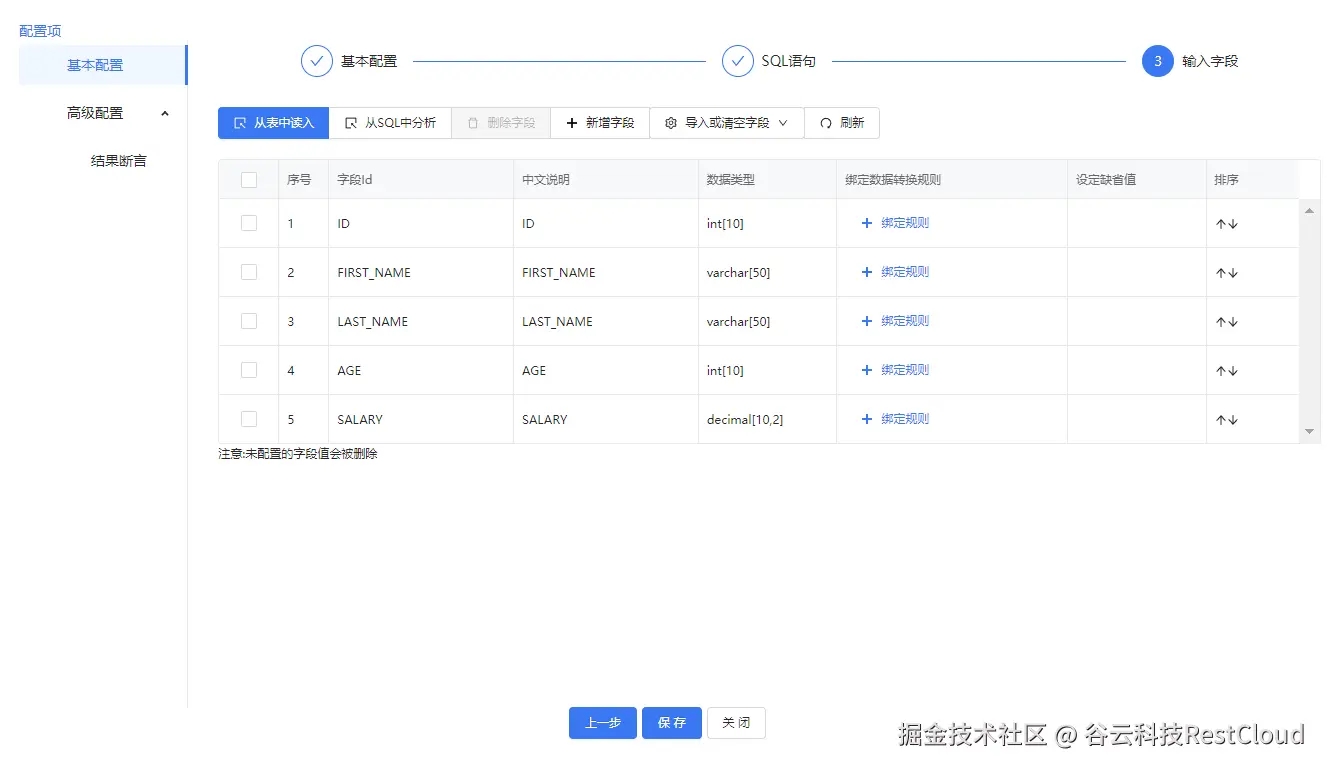Click the sort arrows in FIRST_NAME row
Screen dimensions: 1327x770
[x=1227, y=273]
